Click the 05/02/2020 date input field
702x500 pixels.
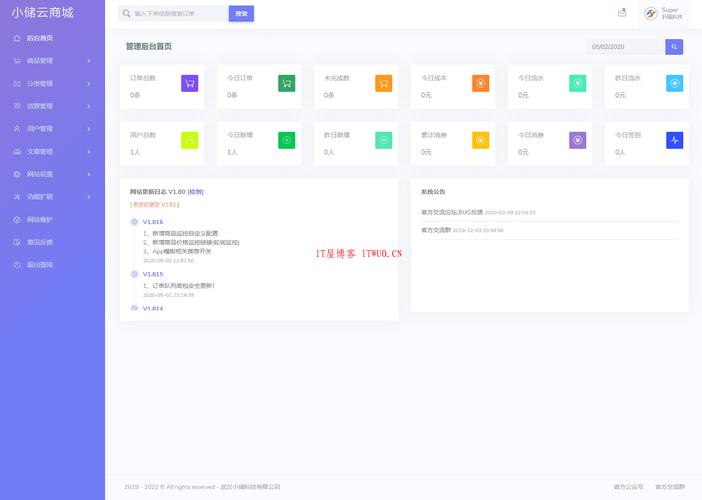click(625, 47)
